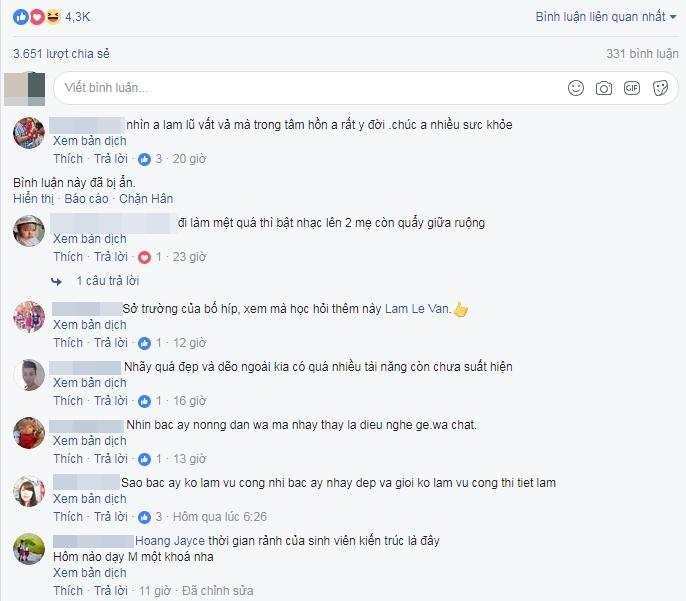Open the sticker picker icon
Screen dimensions: 686x601
[x=660, y=88]
